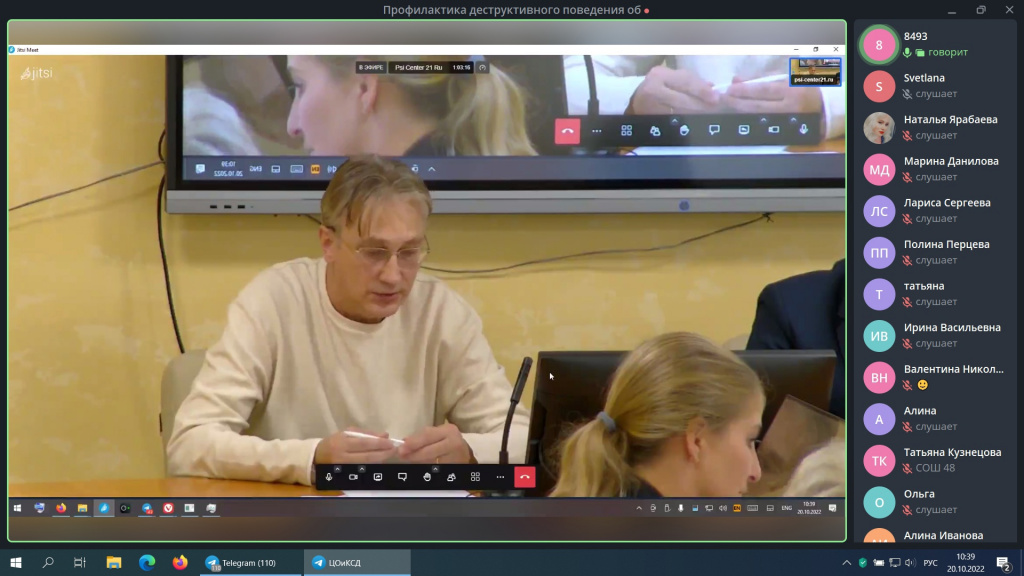Select participant Svetlana
Screen dimensions: 1024x576
coord(935,86)
